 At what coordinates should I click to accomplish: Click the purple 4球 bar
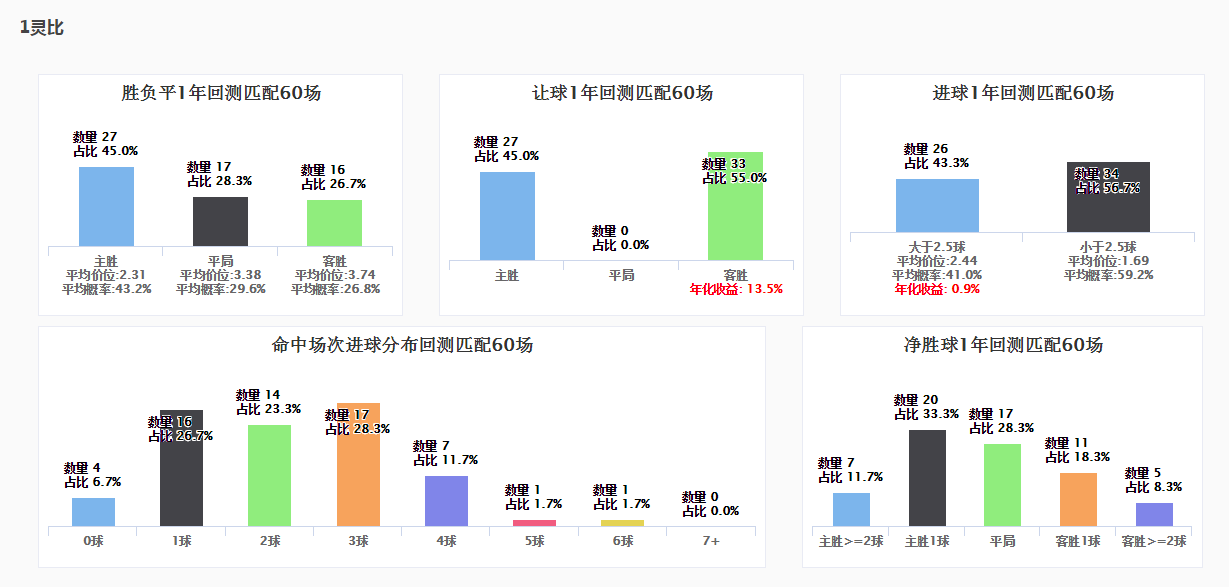(x=446, y=501)
